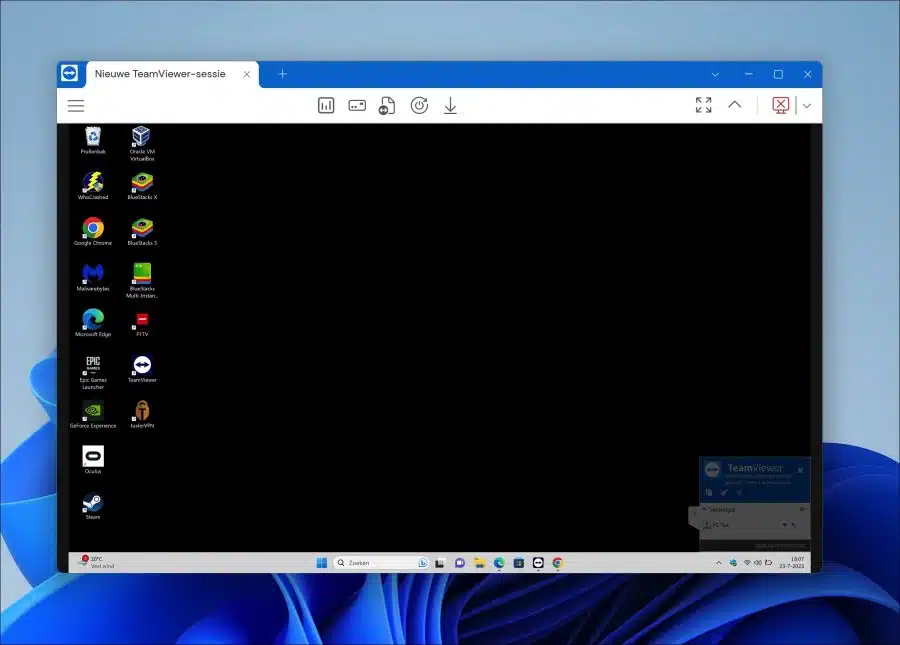Open Microsoft Store on the remote taskbar
Image resolution: width=900 pixels, height=645 pixels.
pyautogui.click(x=518, y=563)
